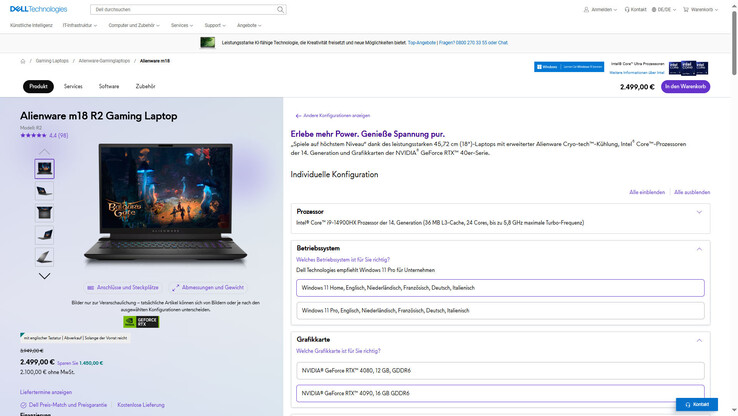Screen dimensions: 738x416
Task: Click the Windows 11 promo banner
Action: pos(569,67)
